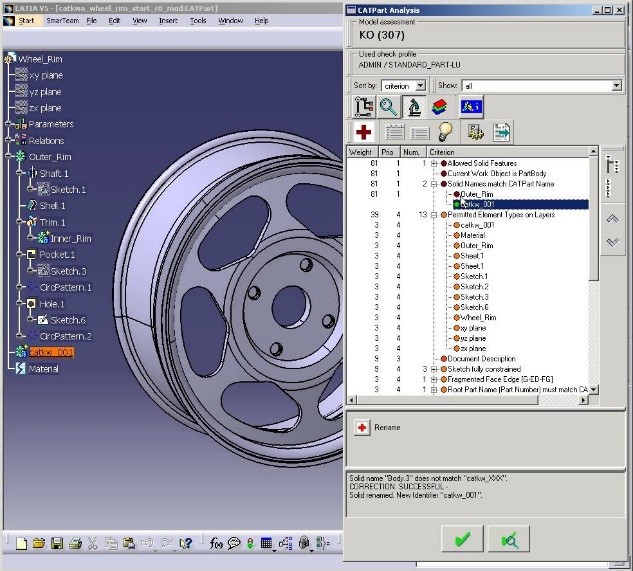Click the Wheel_Rim root node

coord(40,59)
